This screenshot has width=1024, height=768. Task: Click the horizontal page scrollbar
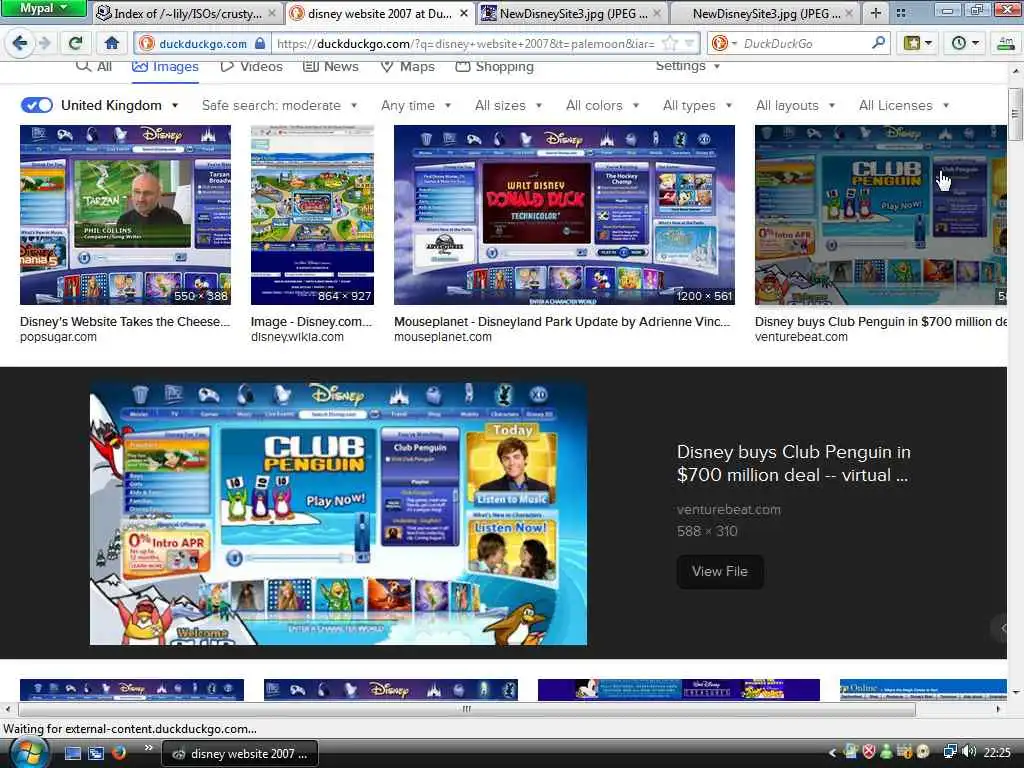click(466, 709)
